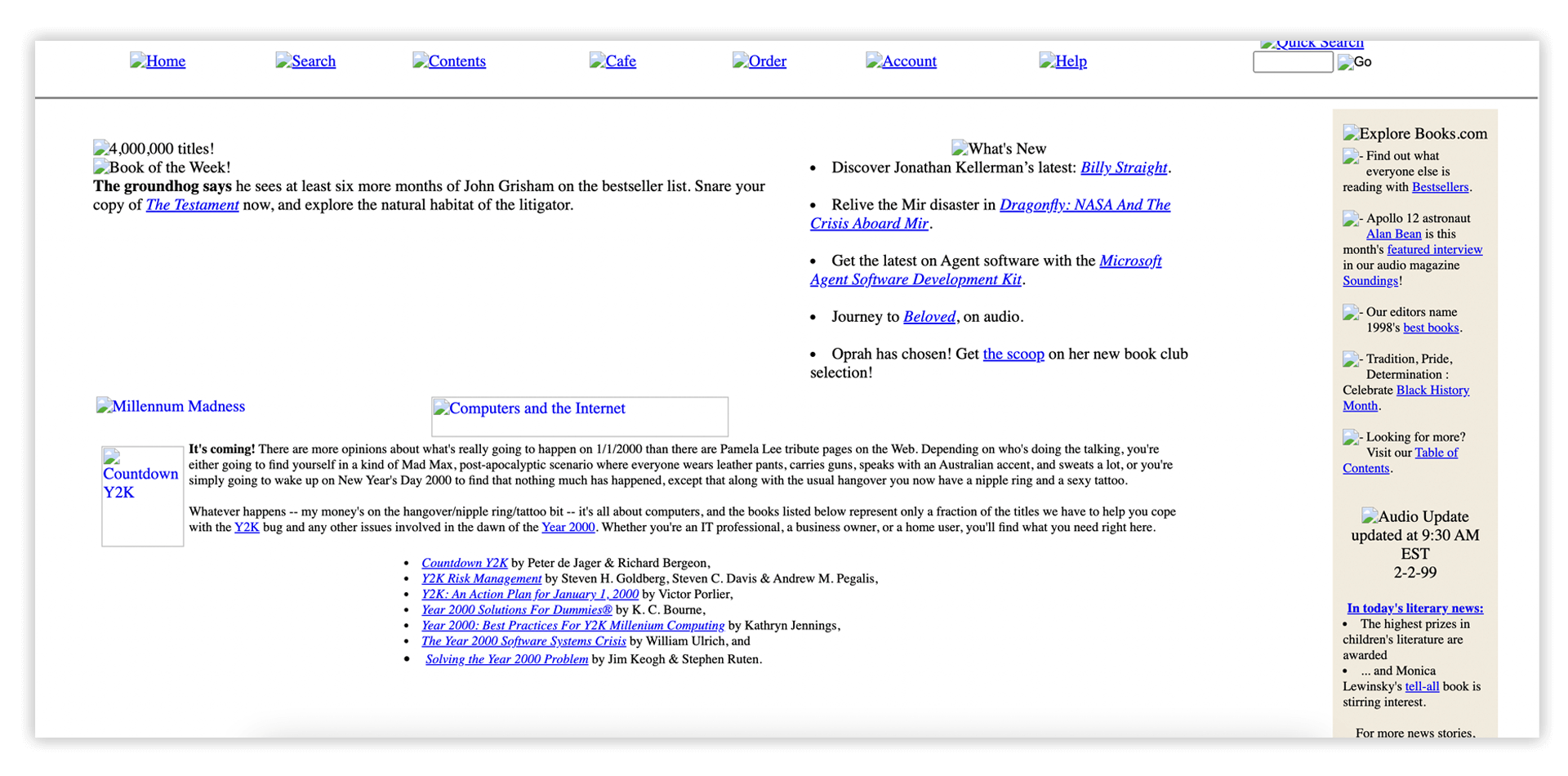
Task: Visit the Cafe navigation link
Action: pos(612,61)
